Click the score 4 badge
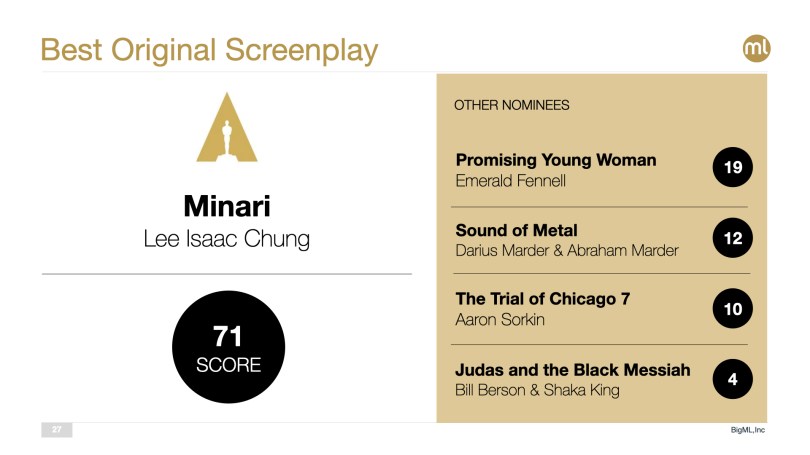This screenshot has width=810, height=455. point(732,379)
